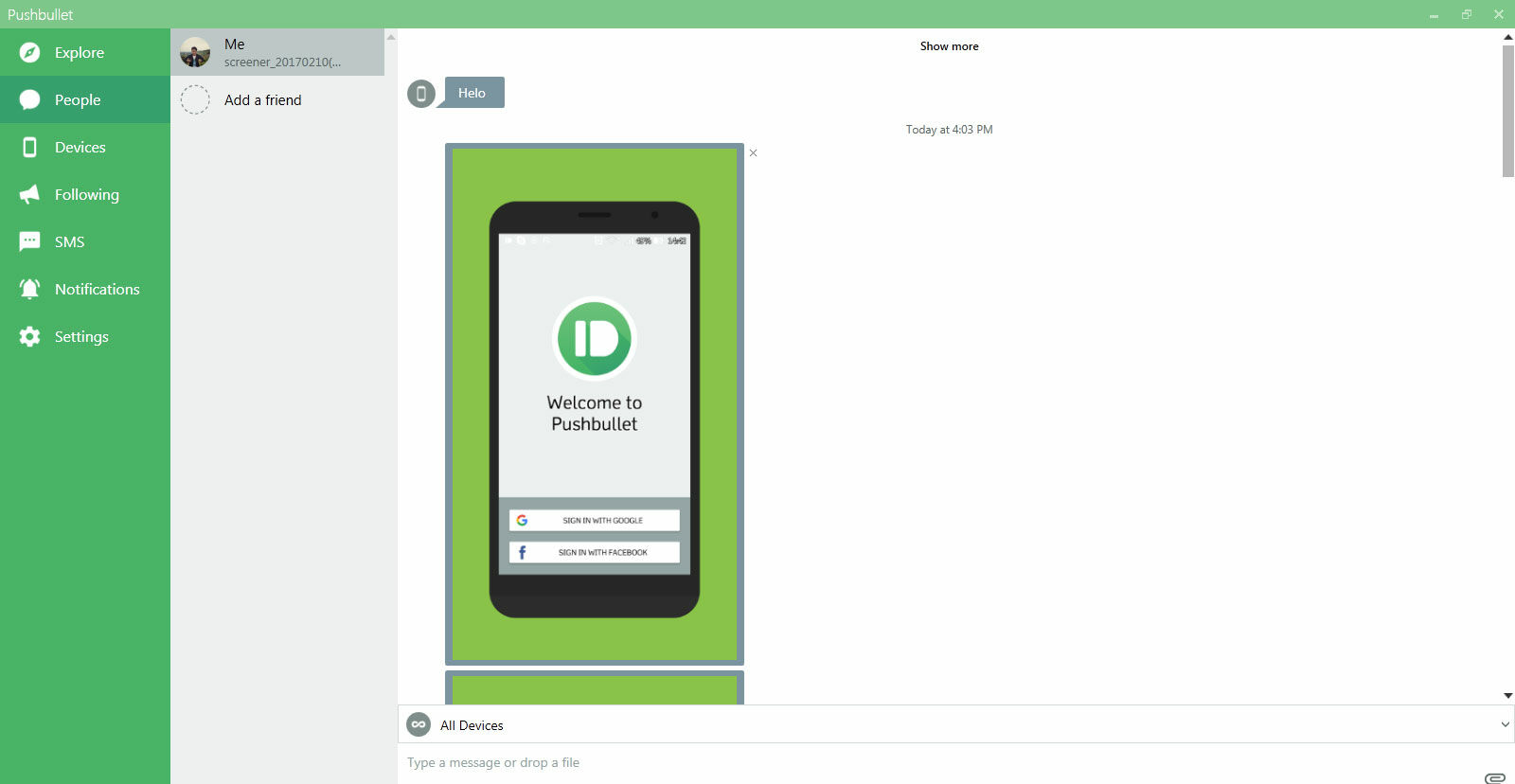
Task: Click the chat scrollbar up arrow
Action: click(x=1508, y=36)
